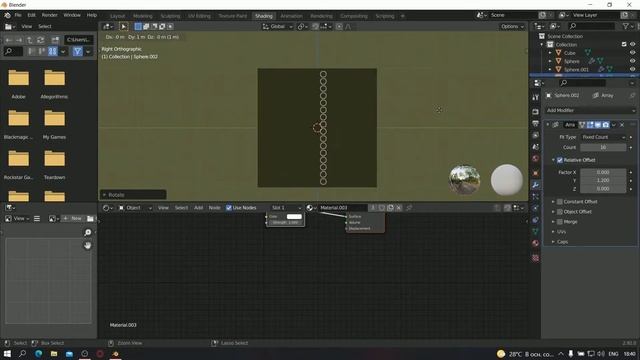Open the Render menu
This screenshot has width=640, height=360.
49,15
